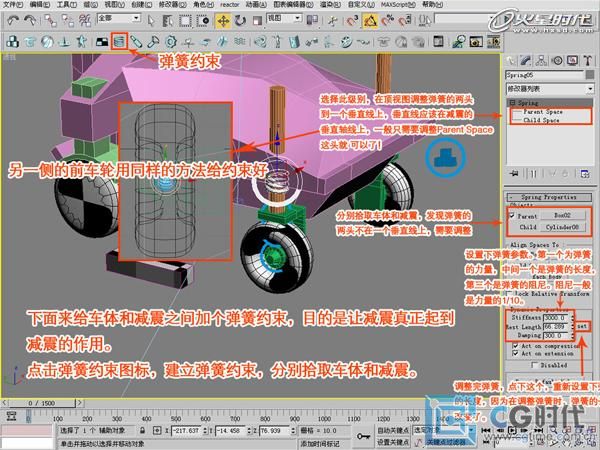Toggle the 3D Snaps magnet icon
Viewport: 600px width, 450px height.
pos(352,20)
